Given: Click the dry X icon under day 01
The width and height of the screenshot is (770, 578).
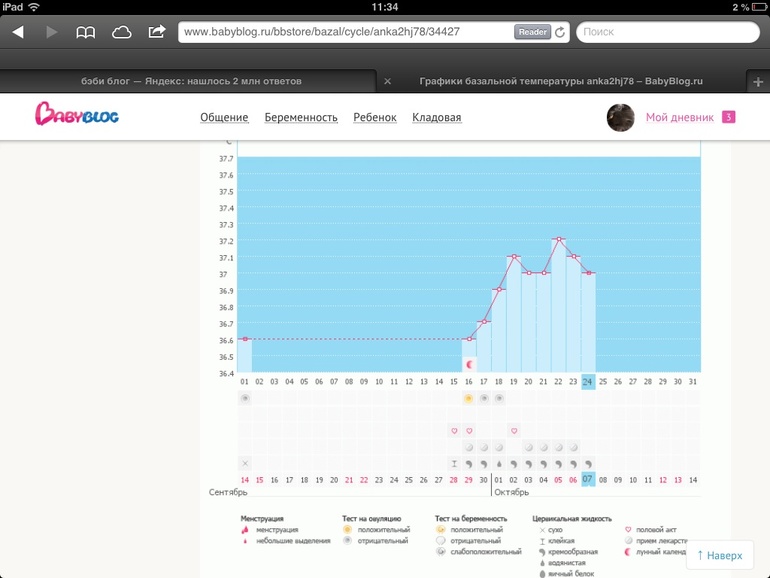Looking at the screenshot, I should (245, 463).
